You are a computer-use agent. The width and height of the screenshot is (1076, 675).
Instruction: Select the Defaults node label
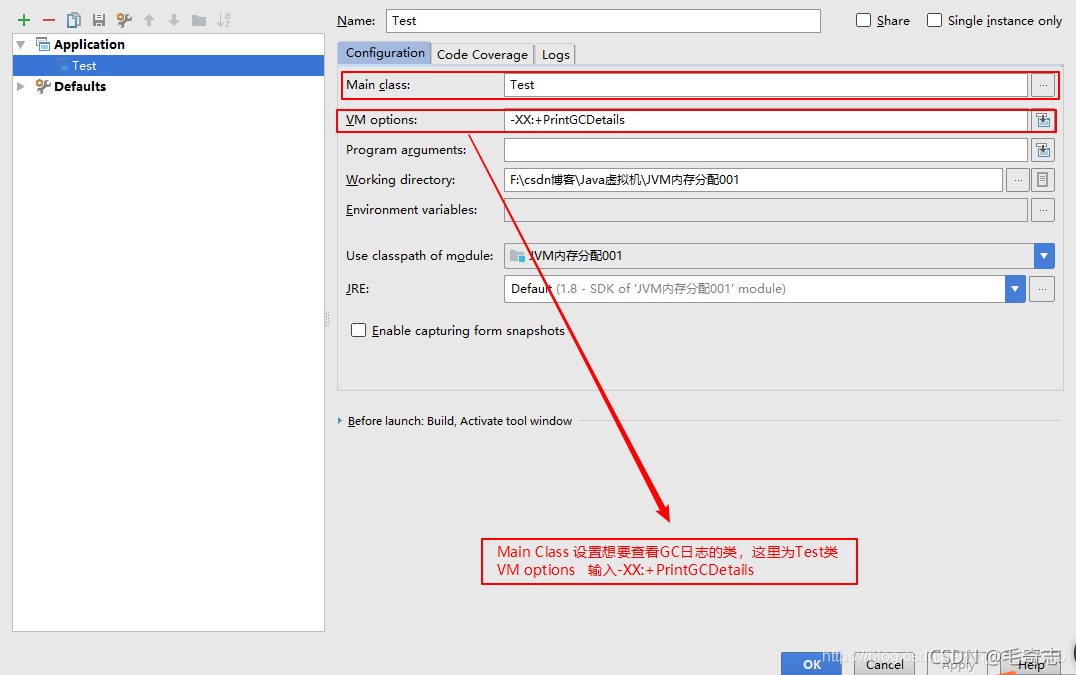(80, 86)
